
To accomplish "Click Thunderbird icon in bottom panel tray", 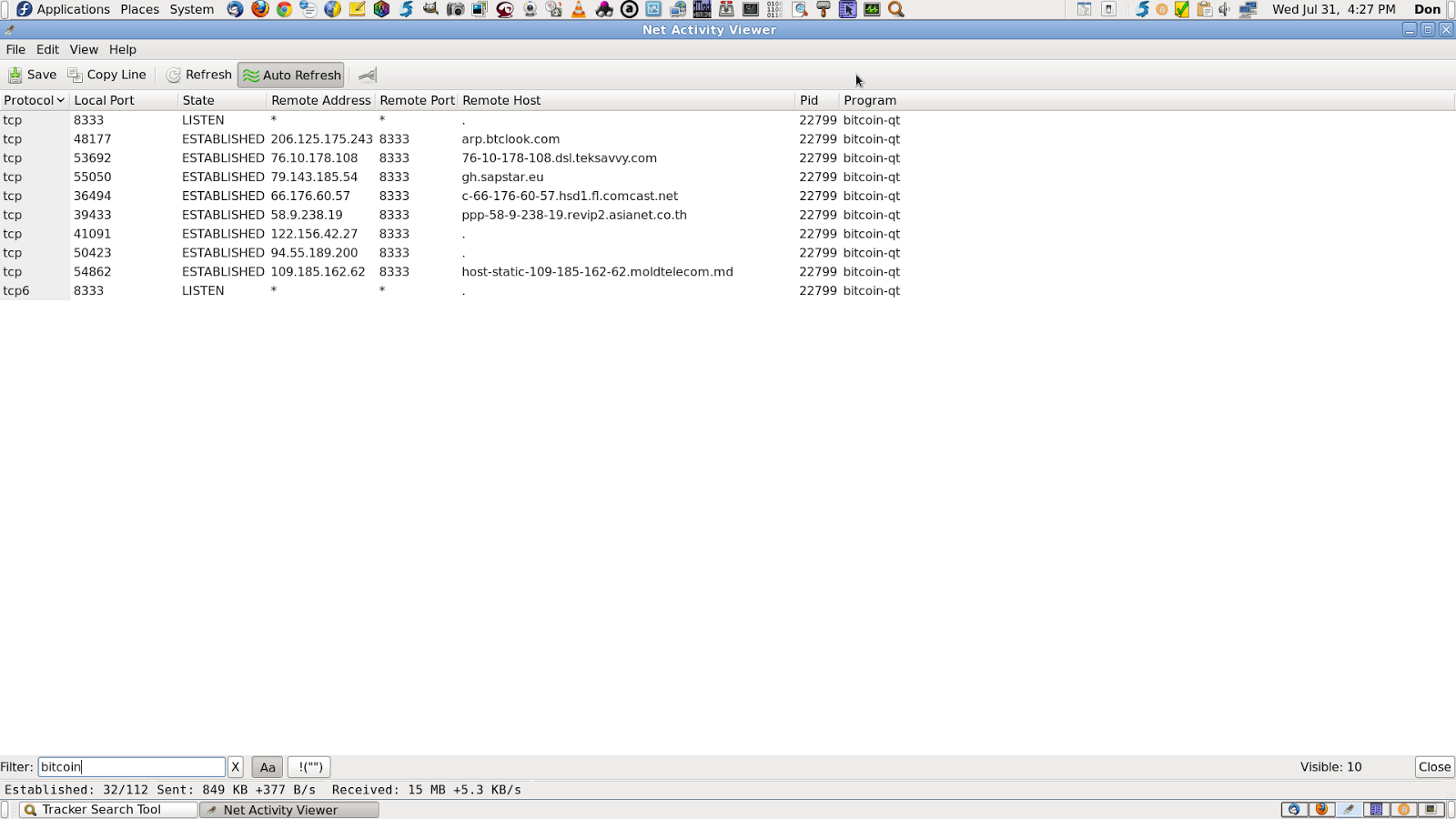I will (x=1294, y=810).
